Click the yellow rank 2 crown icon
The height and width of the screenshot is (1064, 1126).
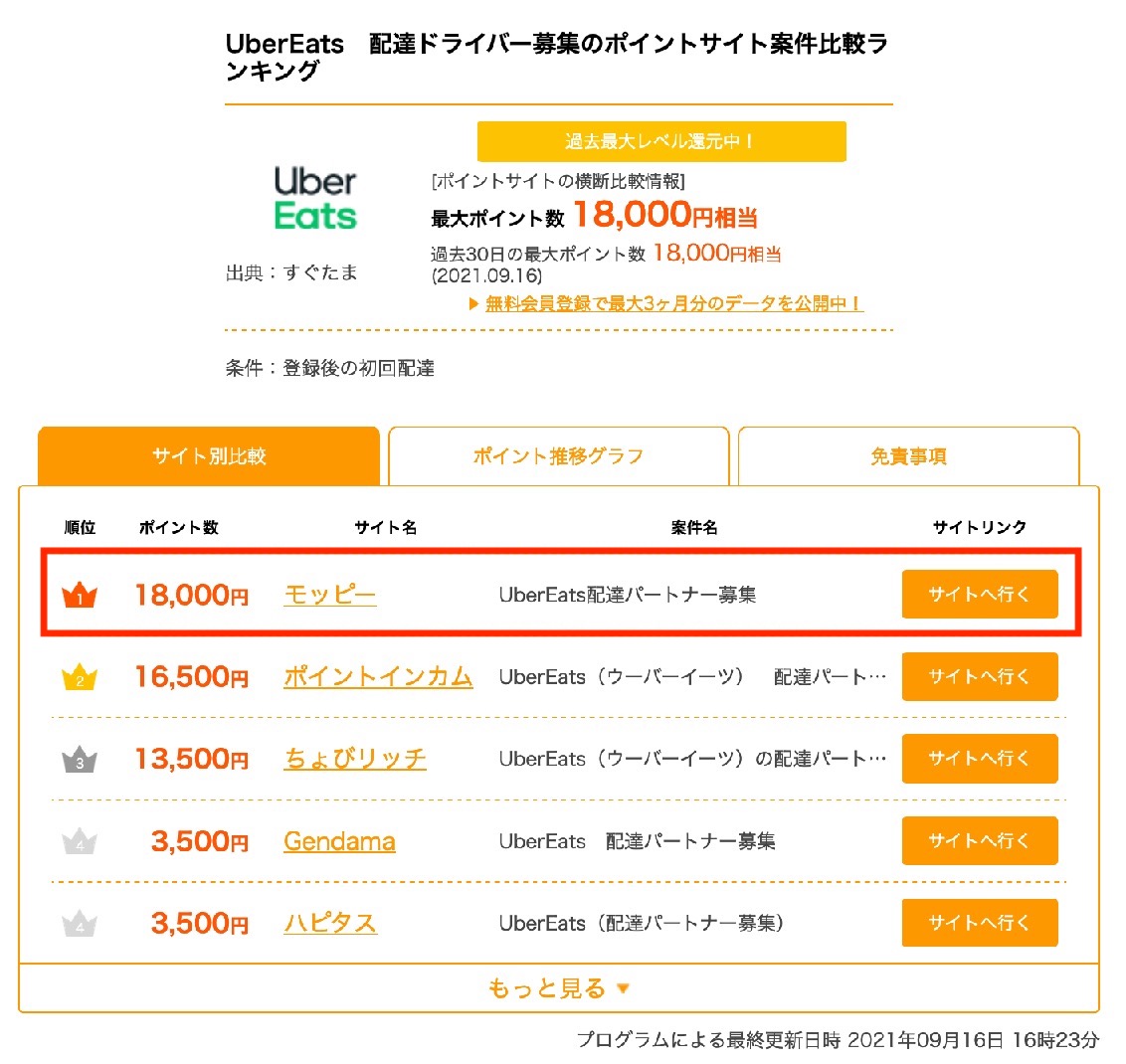(x=80, y=677)
